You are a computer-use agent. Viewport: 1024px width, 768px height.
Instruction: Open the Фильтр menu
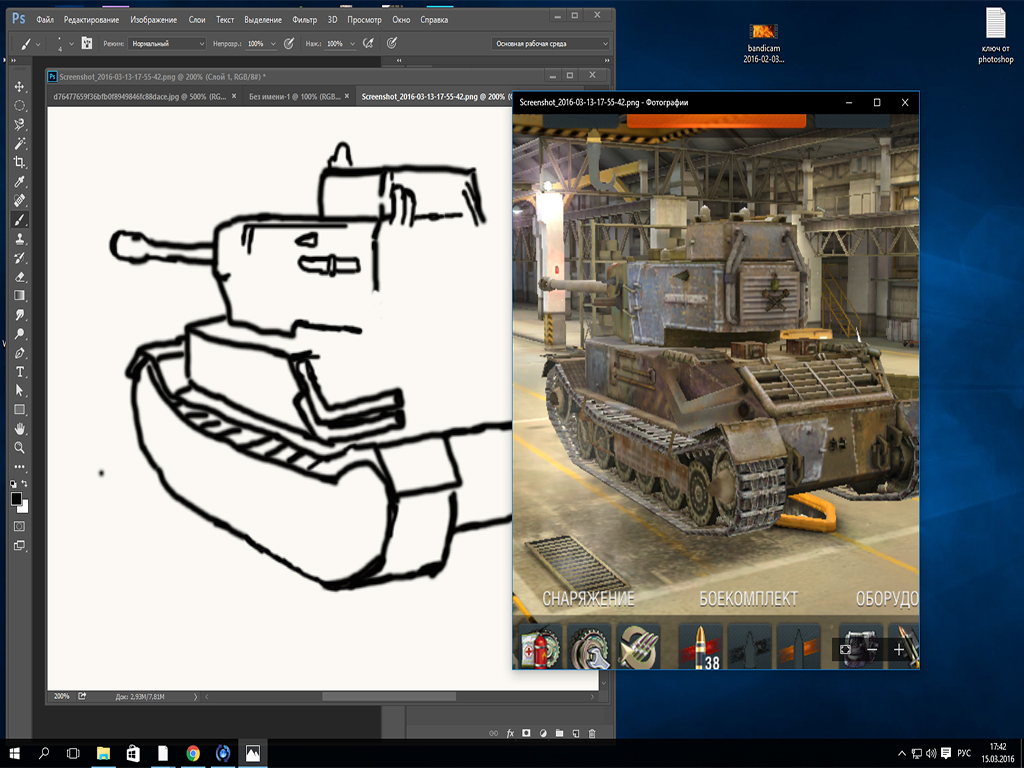click(x=306, y=19)
